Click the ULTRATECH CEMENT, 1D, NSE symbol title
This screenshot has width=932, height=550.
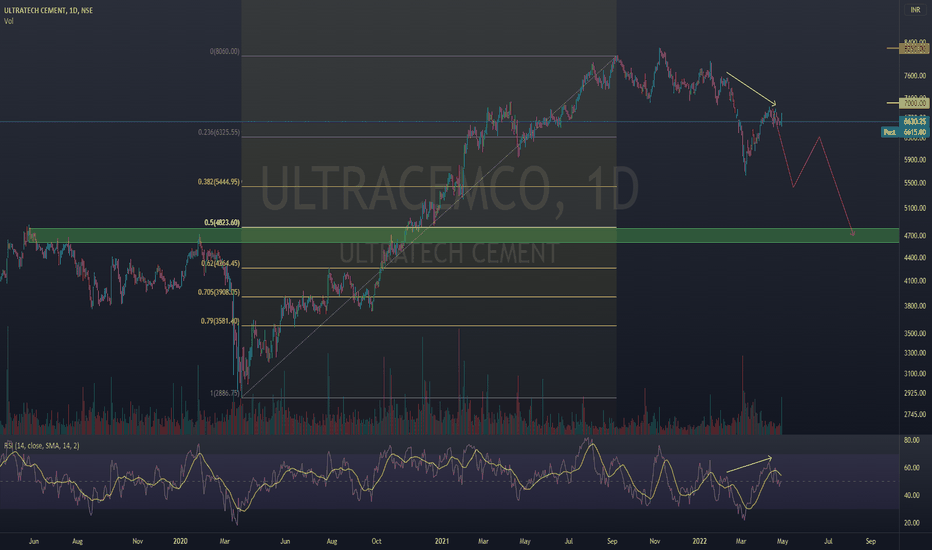pos(48,10)
